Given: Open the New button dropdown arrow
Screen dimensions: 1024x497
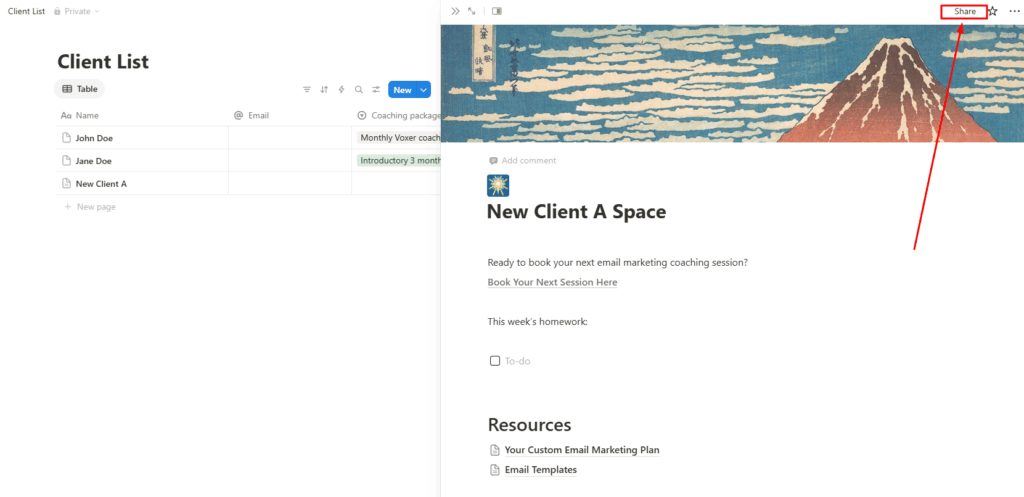Looking at the screenshot, I should point(423,89).
